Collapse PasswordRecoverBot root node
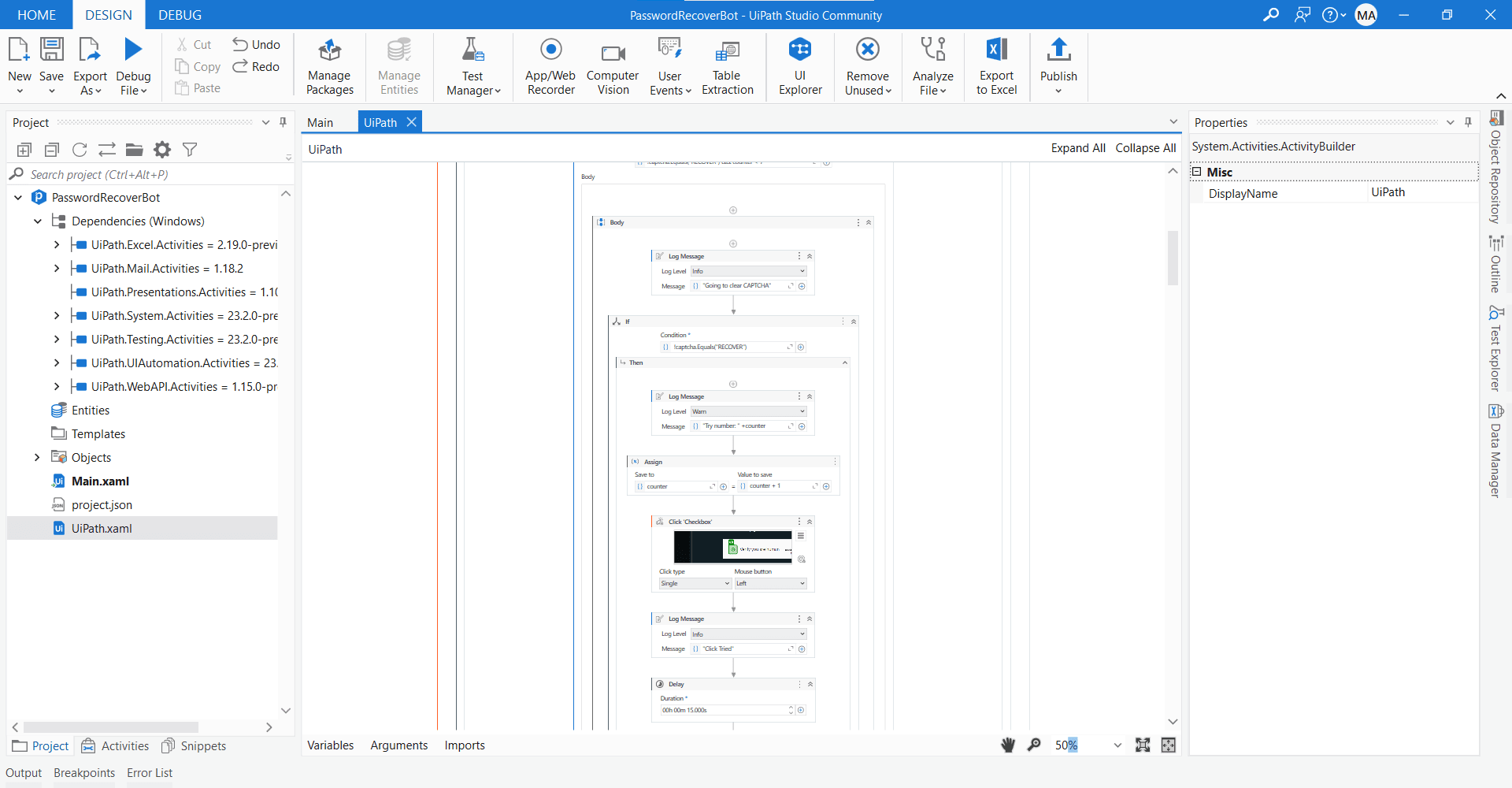 pos(18,198)
